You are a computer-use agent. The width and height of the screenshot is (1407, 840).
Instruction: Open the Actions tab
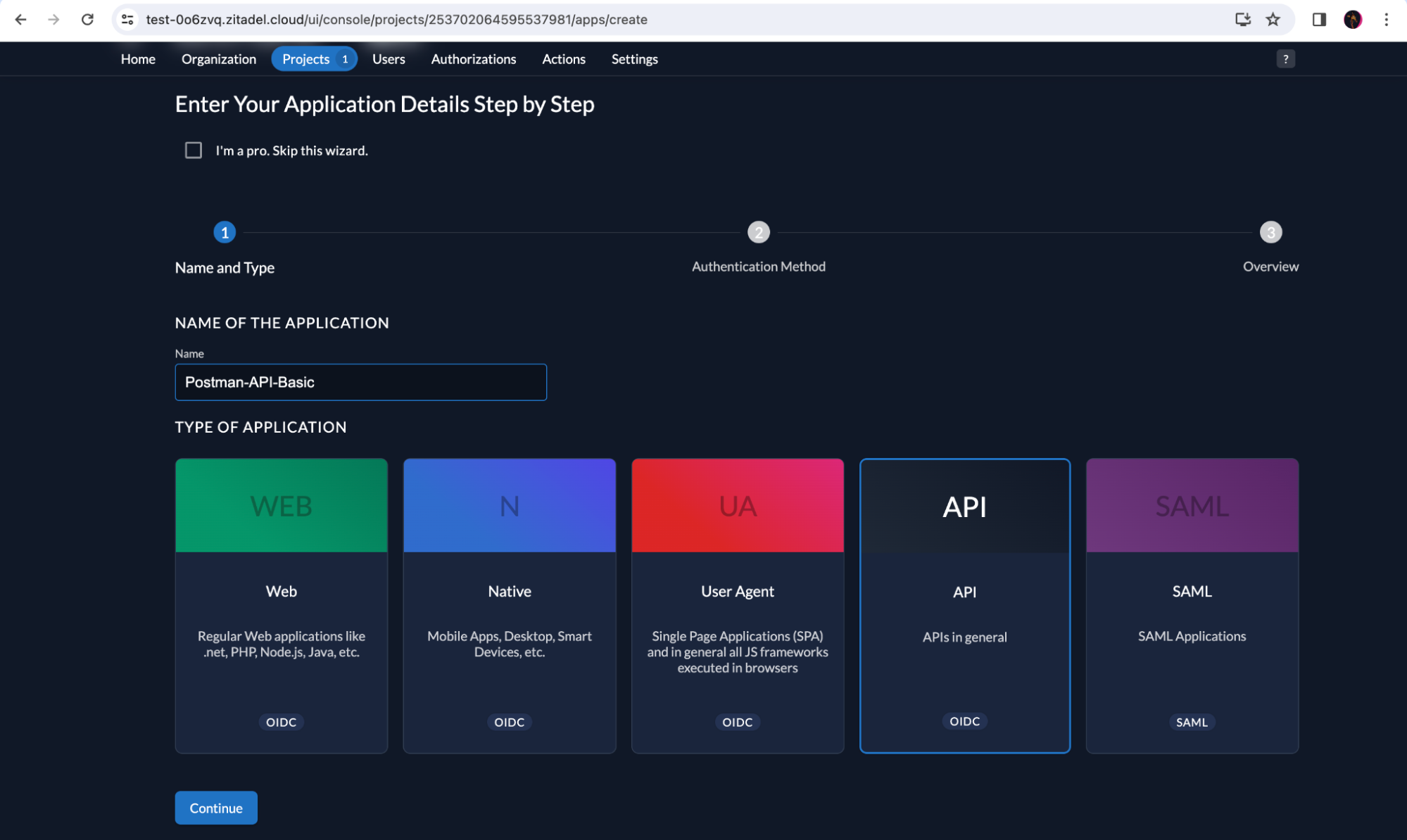tap(563, 59)
